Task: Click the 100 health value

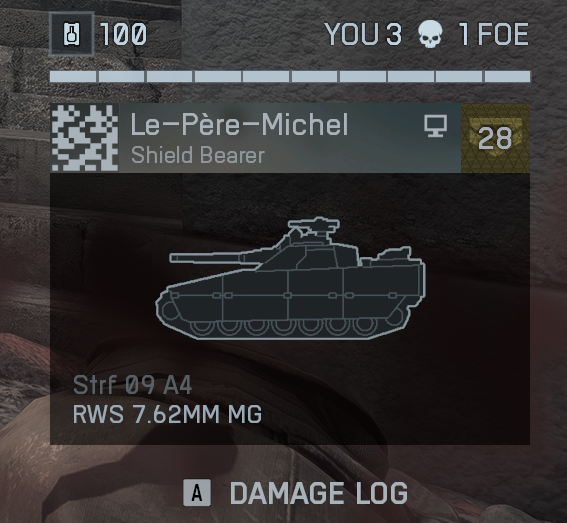Action: pos(124,35)
